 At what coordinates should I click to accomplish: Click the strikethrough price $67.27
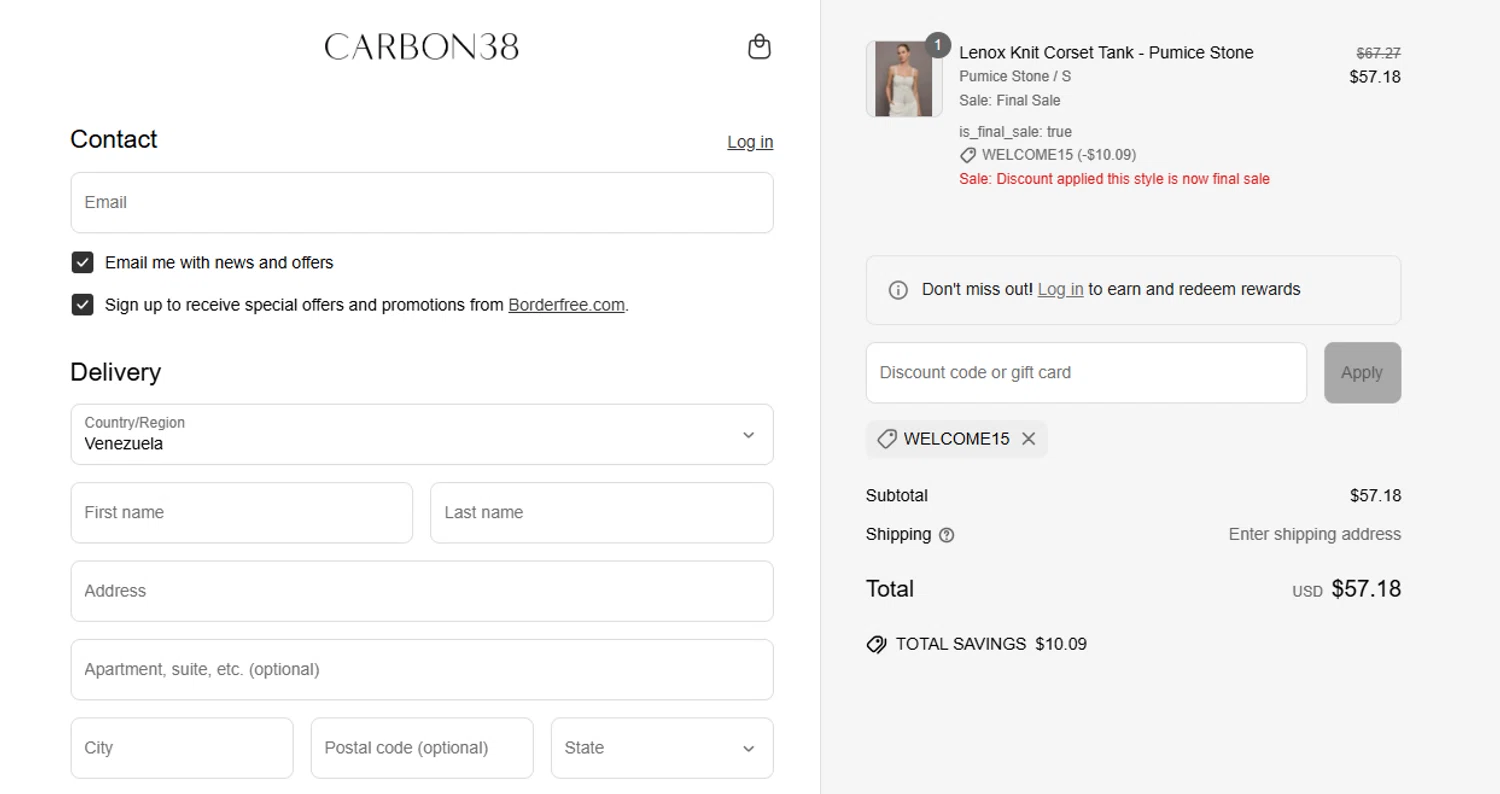pyautogui.click(x=1378, y=53)
